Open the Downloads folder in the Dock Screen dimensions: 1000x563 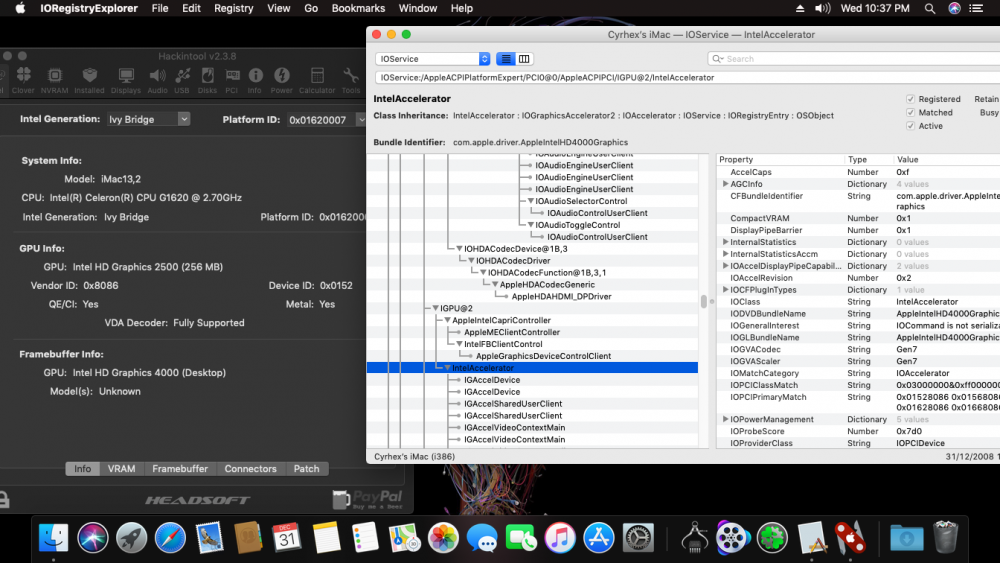point(906,537)
